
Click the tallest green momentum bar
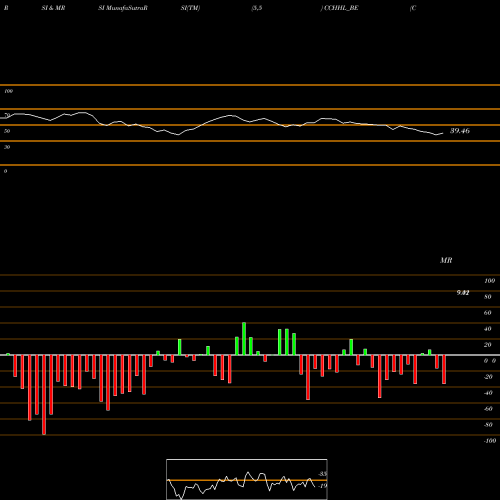(x=244, y=339)
